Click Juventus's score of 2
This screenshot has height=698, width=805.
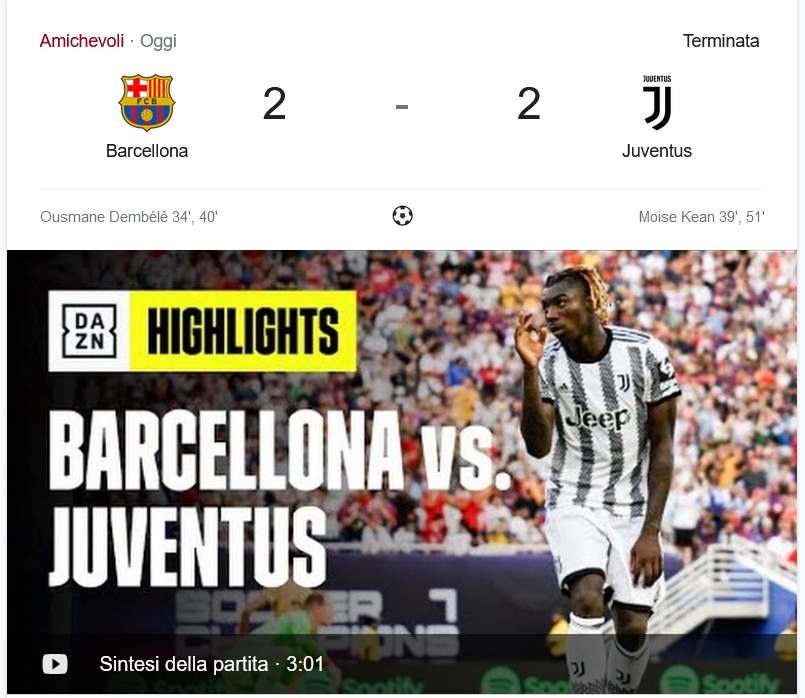(x=529, y=104)
